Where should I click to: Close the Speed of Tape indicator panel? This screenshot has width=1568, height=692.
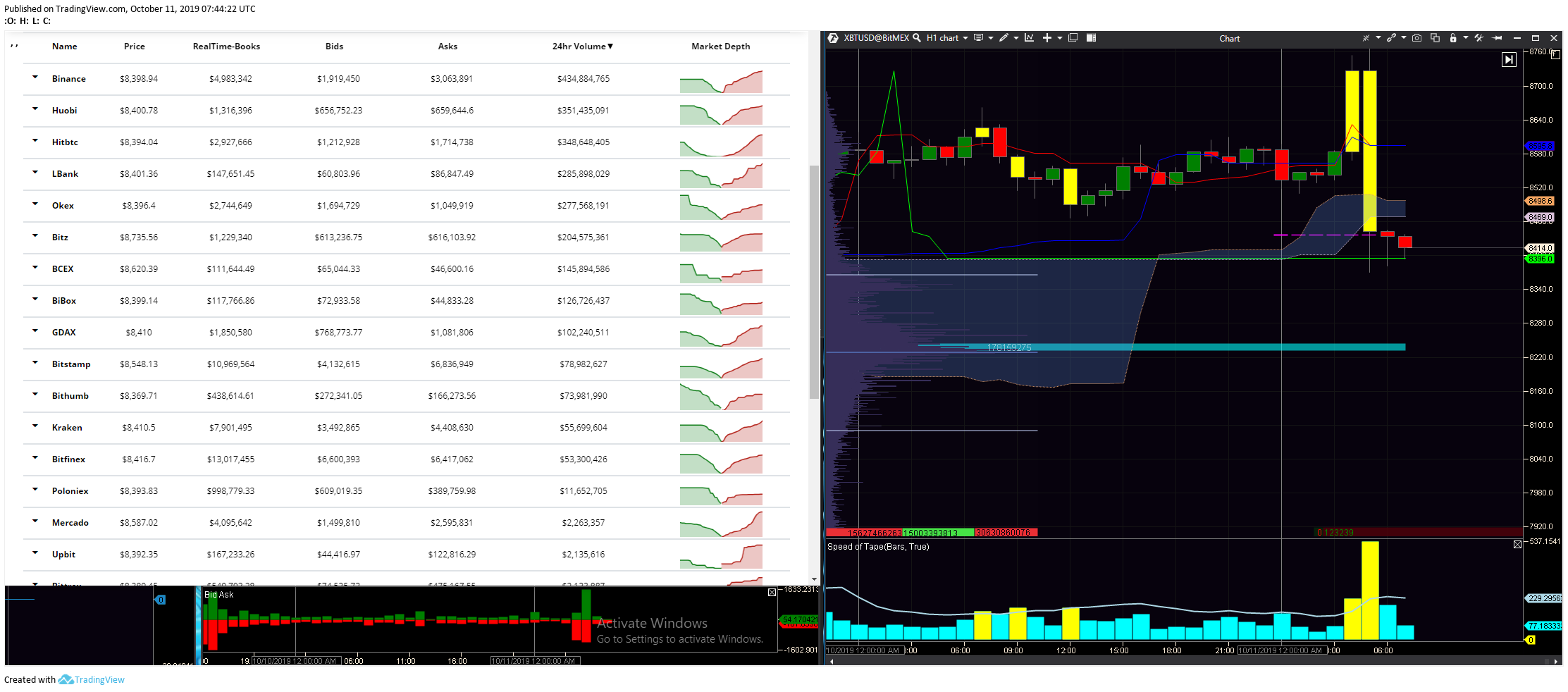[1517, 545]
